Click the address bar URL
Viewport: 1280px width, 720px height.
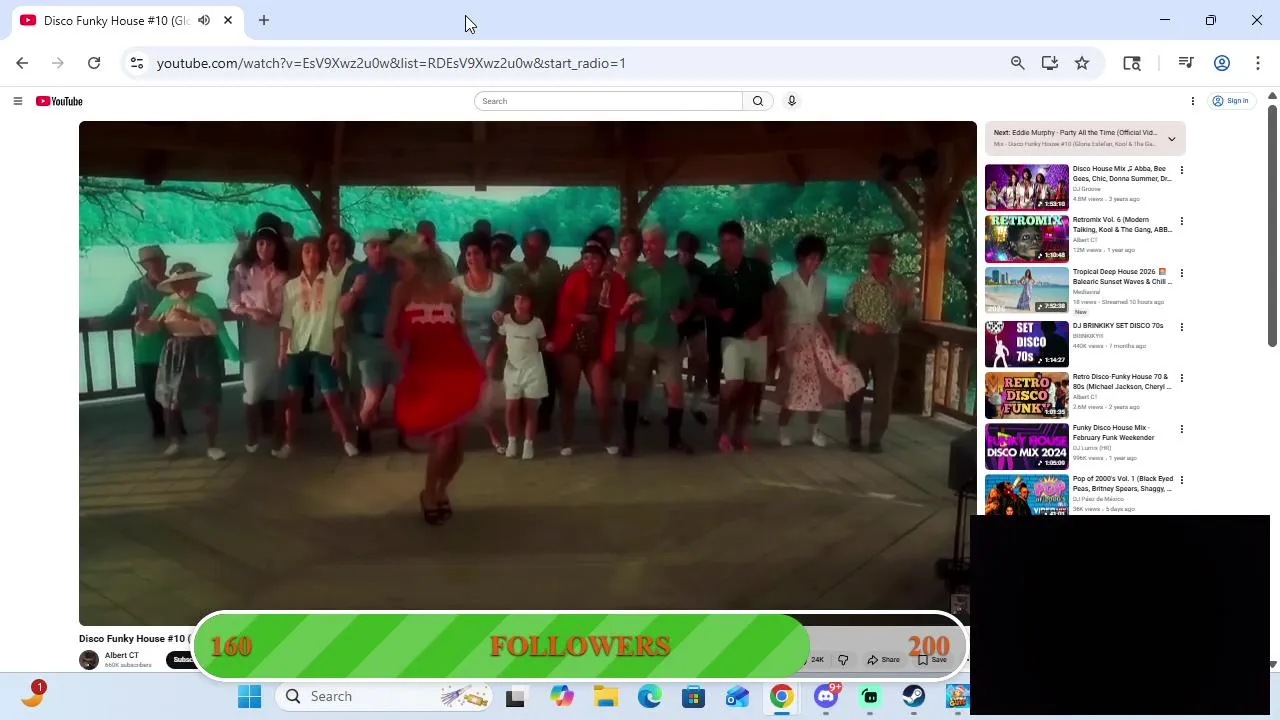pyautogui.click(x=391, y=63)
